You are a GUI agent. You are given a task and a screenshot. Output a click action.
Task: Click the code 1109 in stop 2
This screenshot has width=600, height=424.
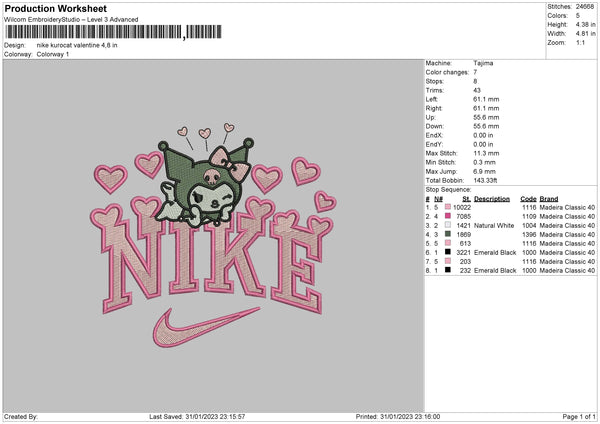point(529,216)
